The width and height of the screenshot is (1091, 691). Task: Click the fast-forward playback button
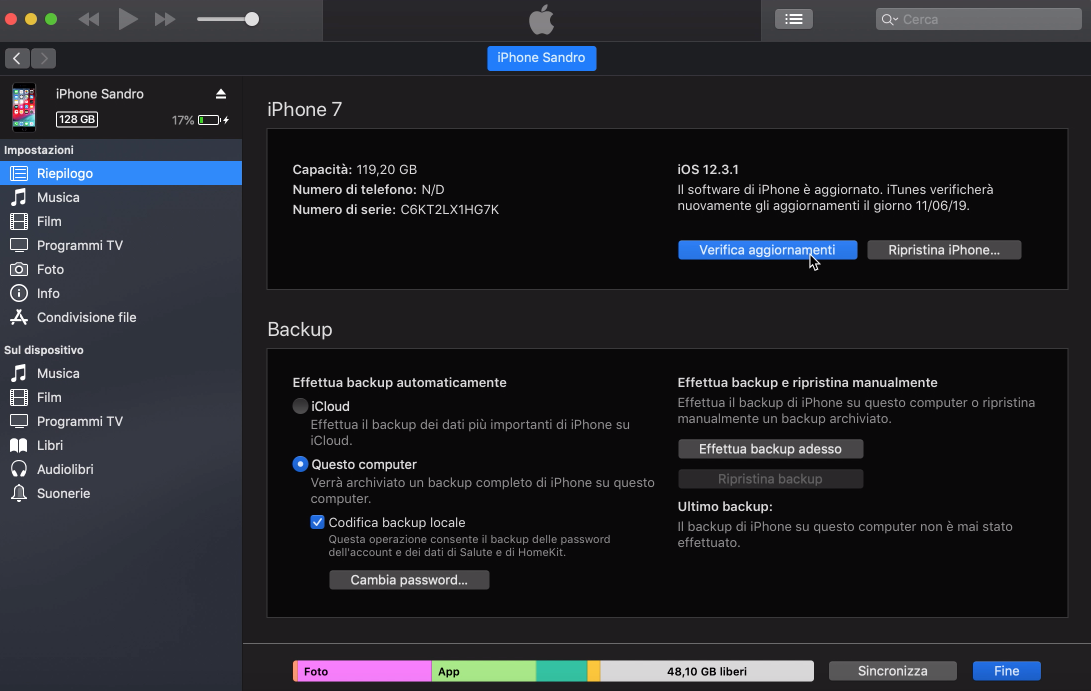click(165, 19)
